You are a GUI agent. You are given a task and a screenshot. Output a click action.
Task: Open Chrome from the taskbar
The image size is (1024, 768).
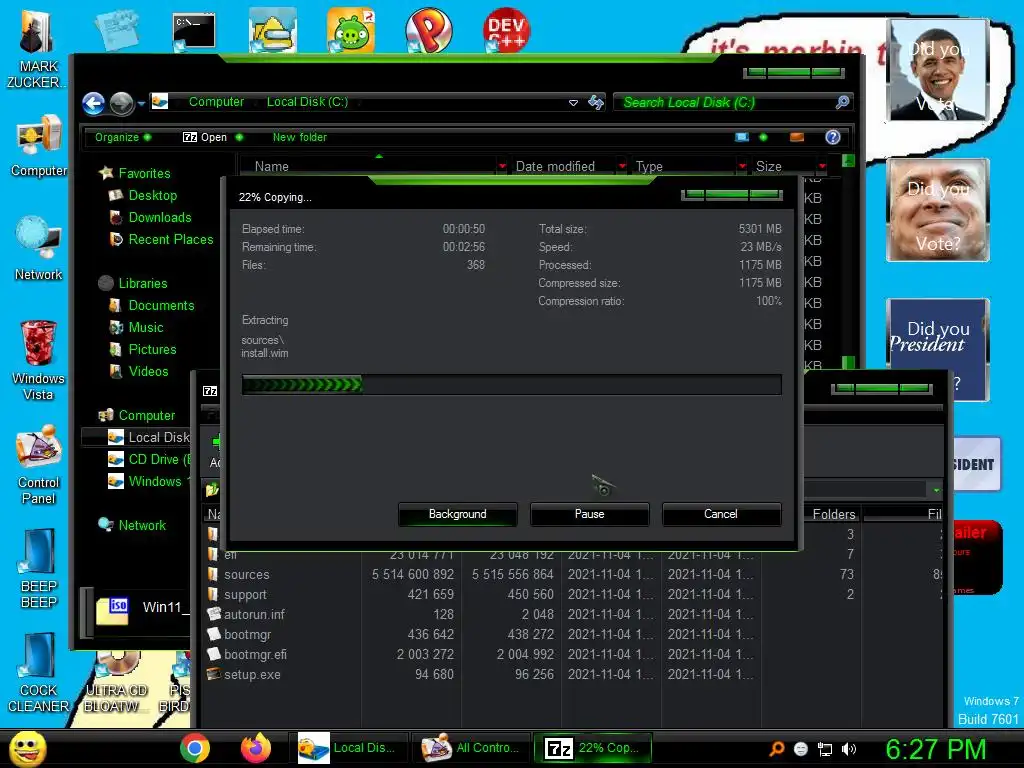pyautogui.click(x=195, y=748)
